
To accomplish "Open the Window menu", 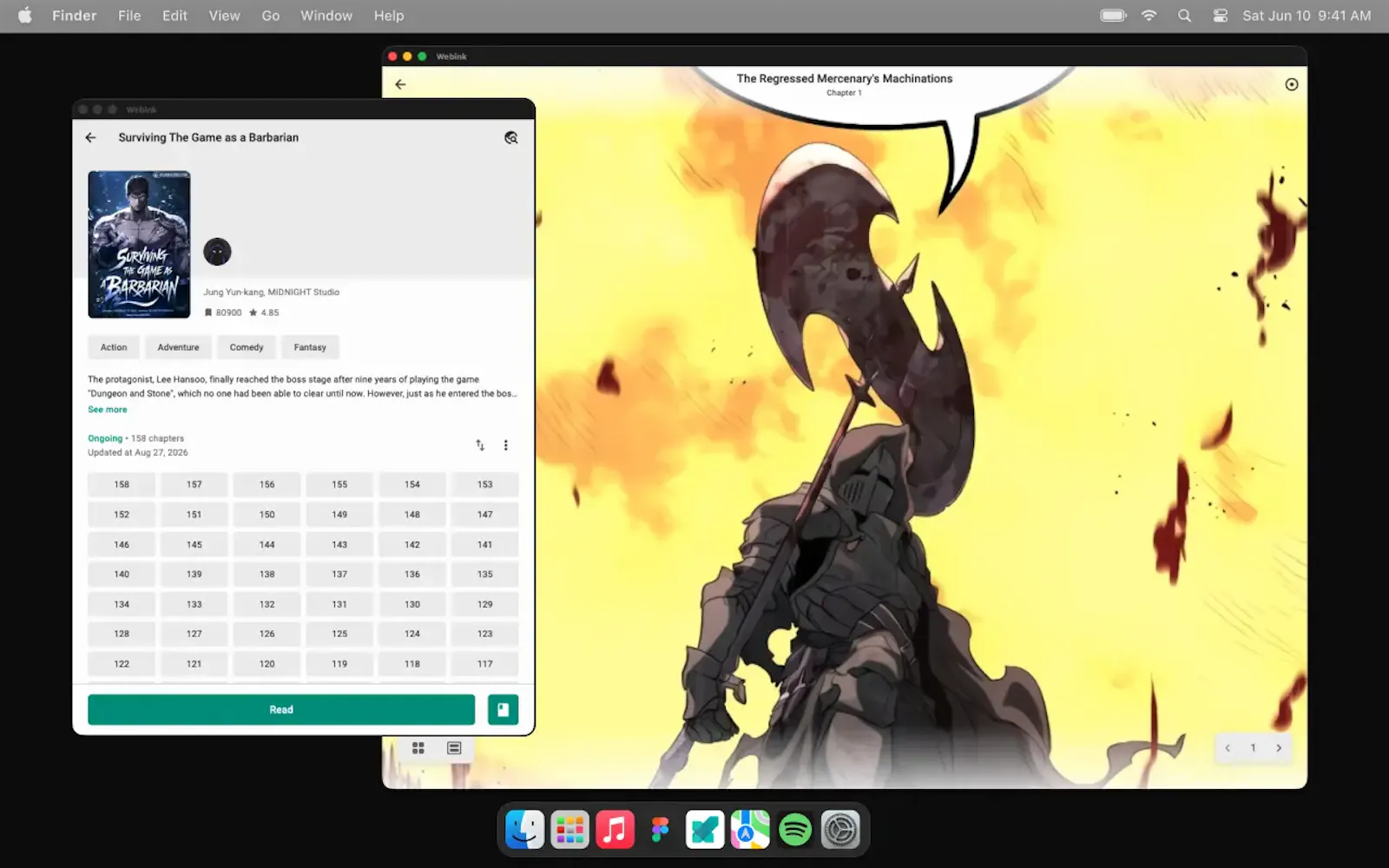I will [x=326, y=16].
